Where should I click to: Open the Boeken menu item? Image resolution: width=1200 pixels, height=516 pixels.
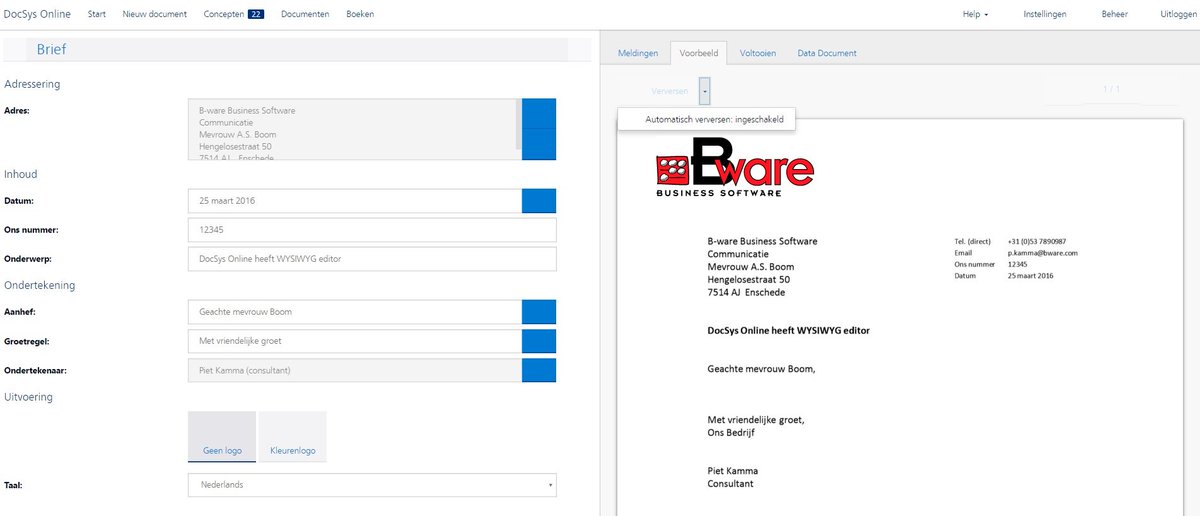[x=360, y=14]
